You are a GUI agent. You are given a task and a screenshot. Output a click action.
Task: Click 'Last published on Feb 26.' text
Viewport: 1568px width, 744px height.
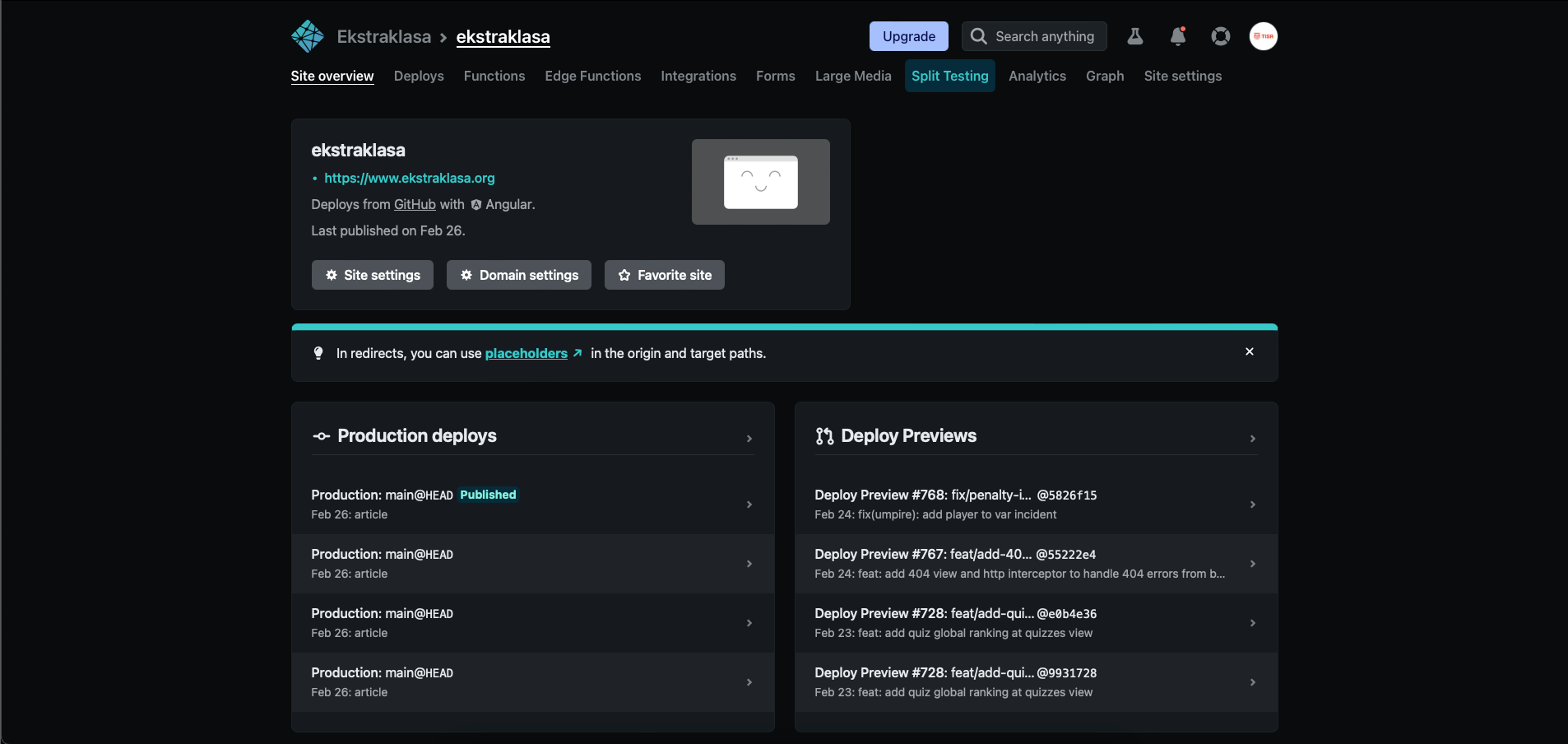click(388, 230)
